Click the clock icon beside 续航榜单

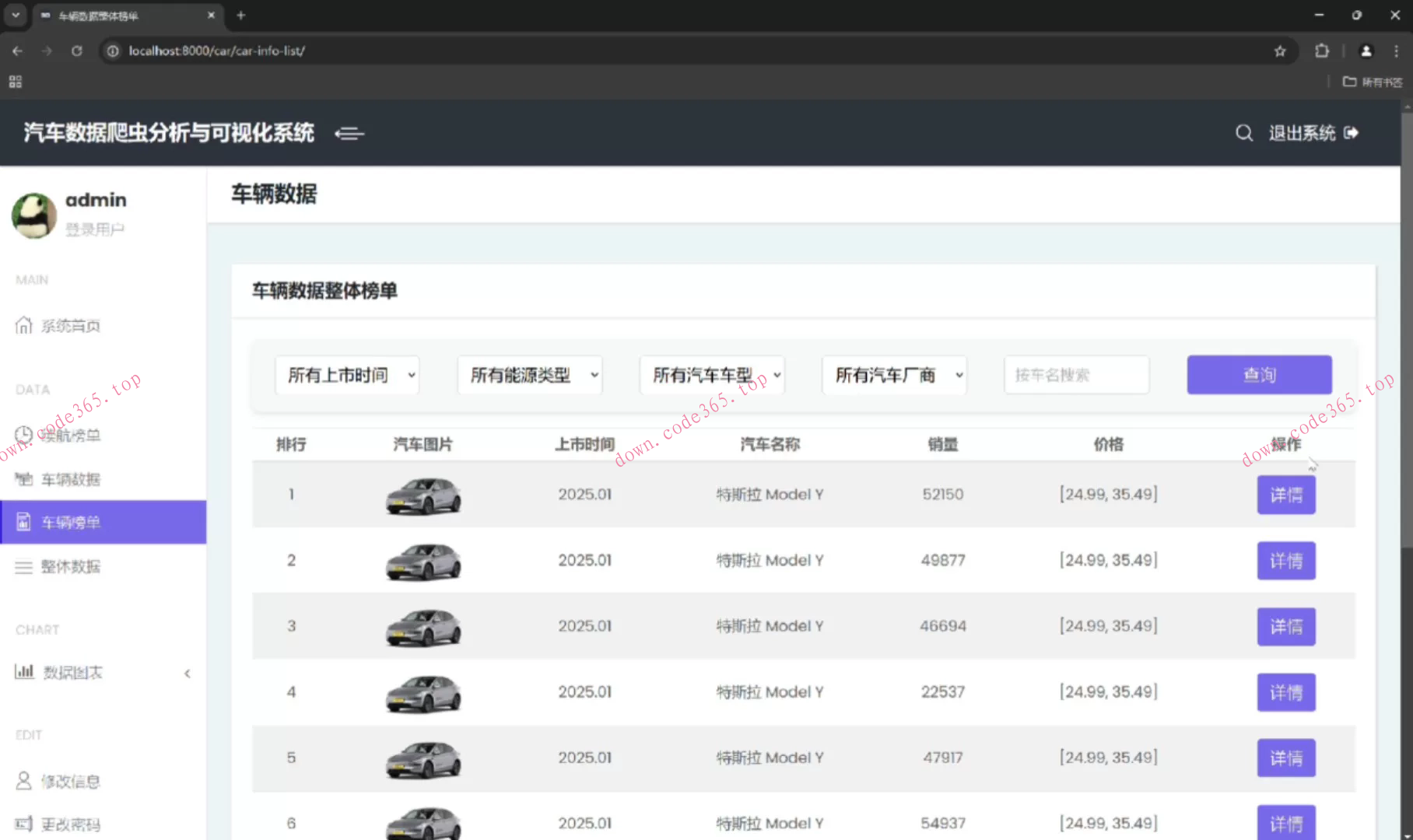(x=23, y=435)
